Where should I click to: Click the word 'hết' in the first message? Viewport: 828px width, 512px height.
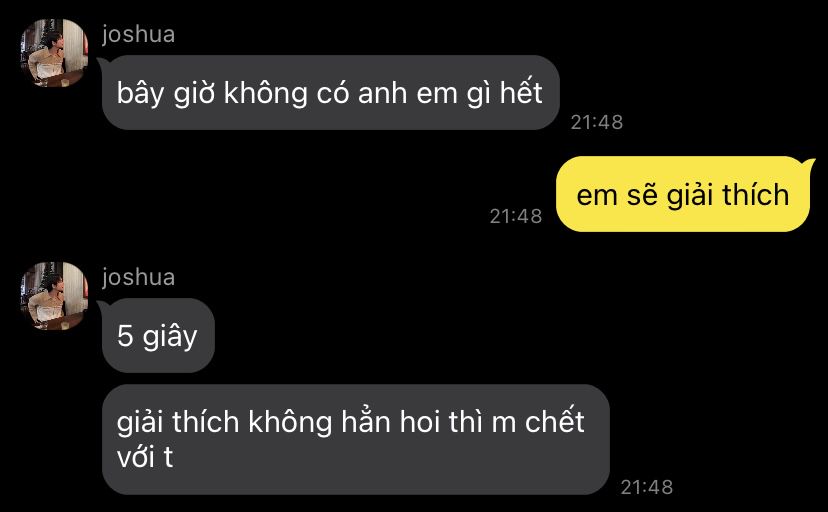coord(521,93)
